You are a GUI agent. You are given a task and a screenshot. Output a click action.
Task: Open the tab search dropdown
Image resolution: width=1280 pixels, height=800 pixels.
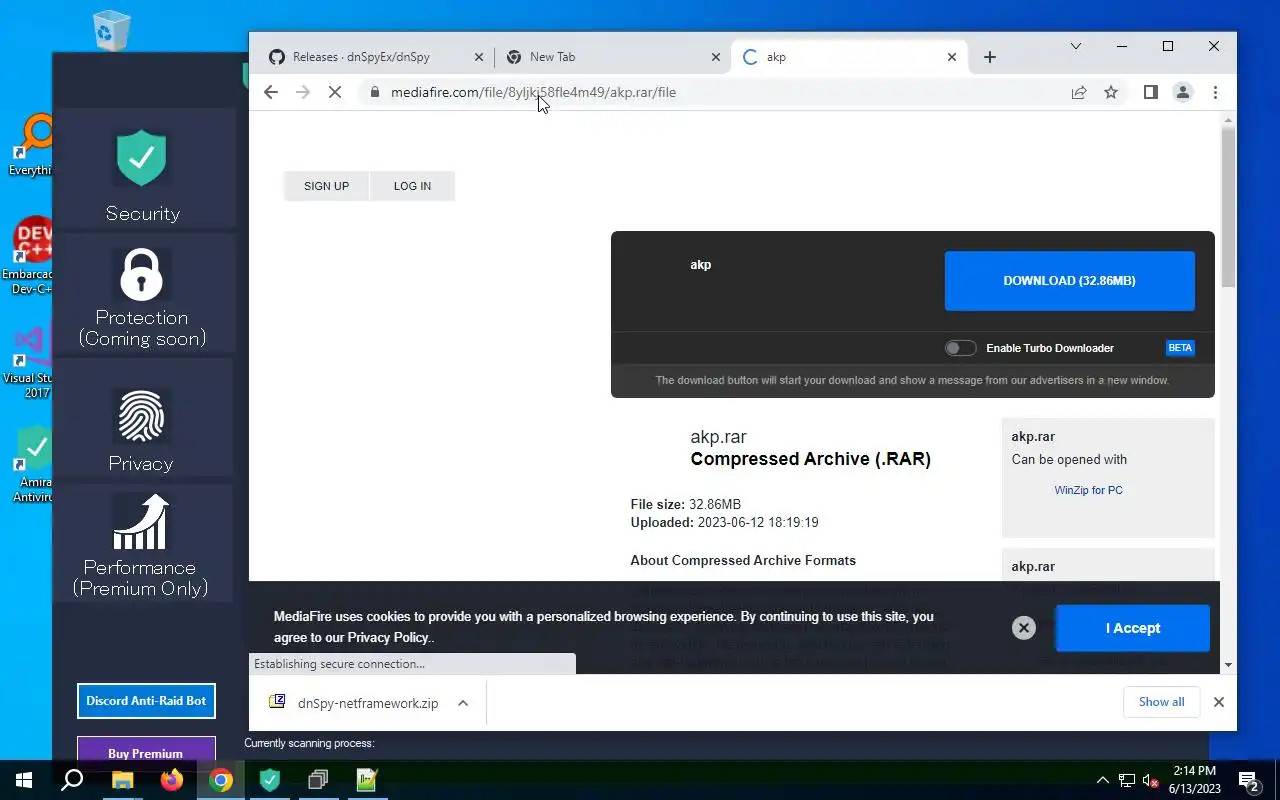click(x=1076, y=46)
